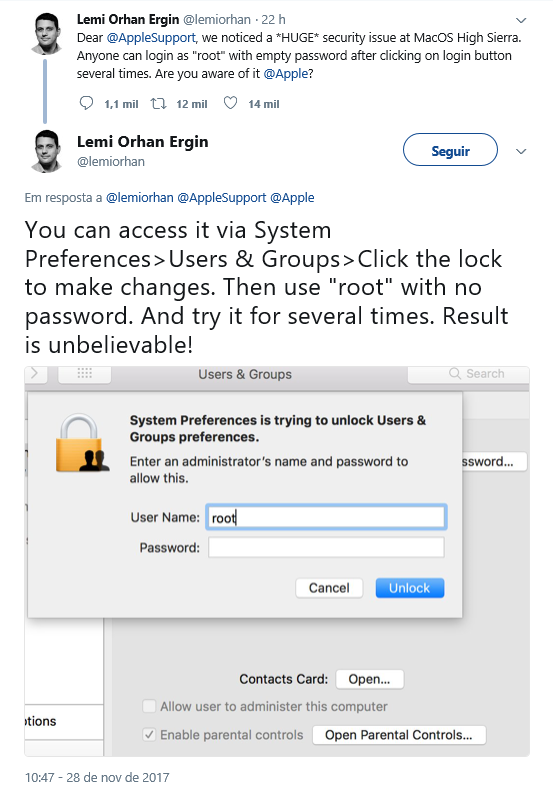Screen dimensions: 553x789
Task: Click the Contacts Card Open button
Action: coord(369,679)
